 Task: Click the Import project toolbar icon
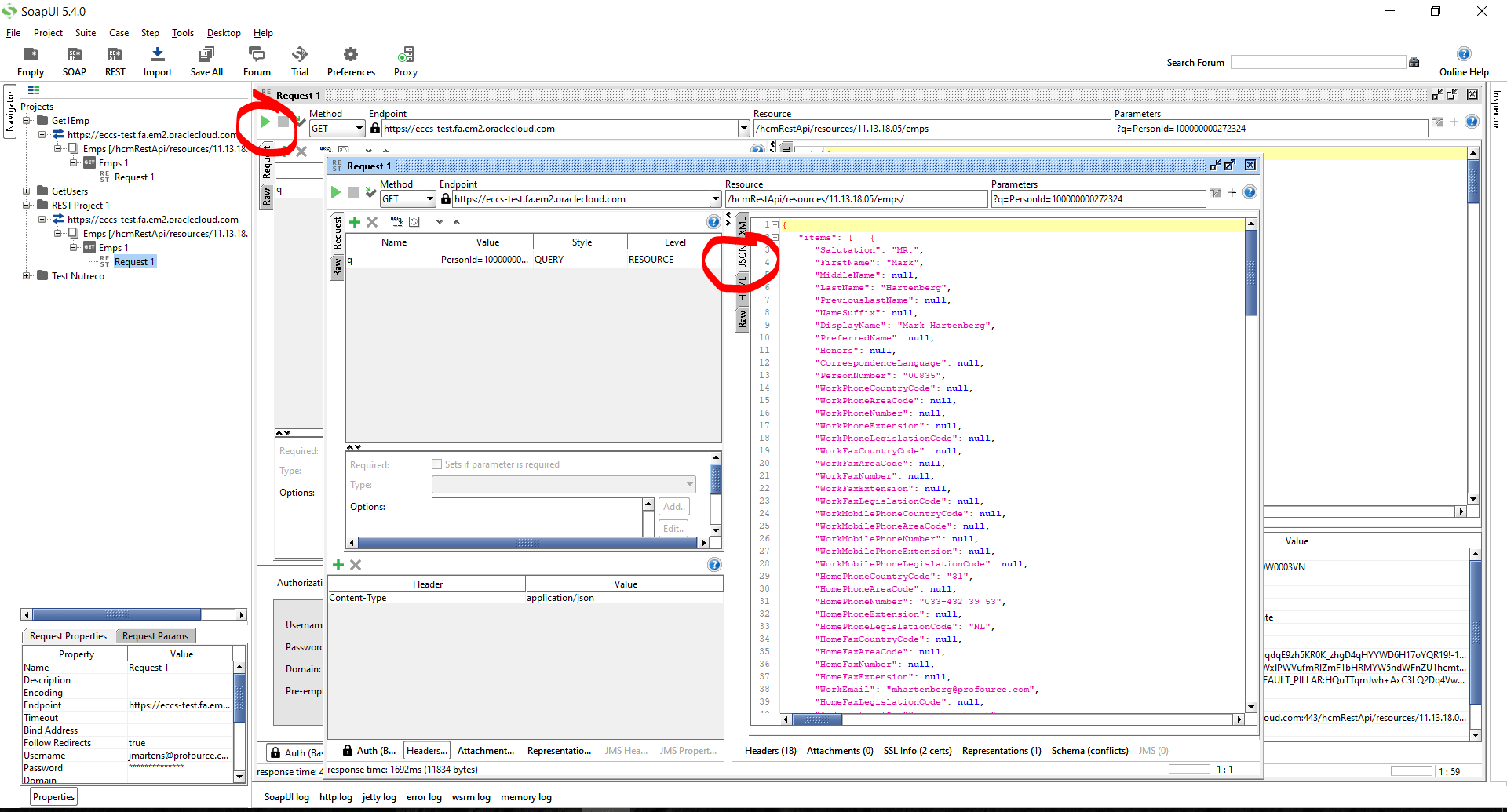coord(158,62)
